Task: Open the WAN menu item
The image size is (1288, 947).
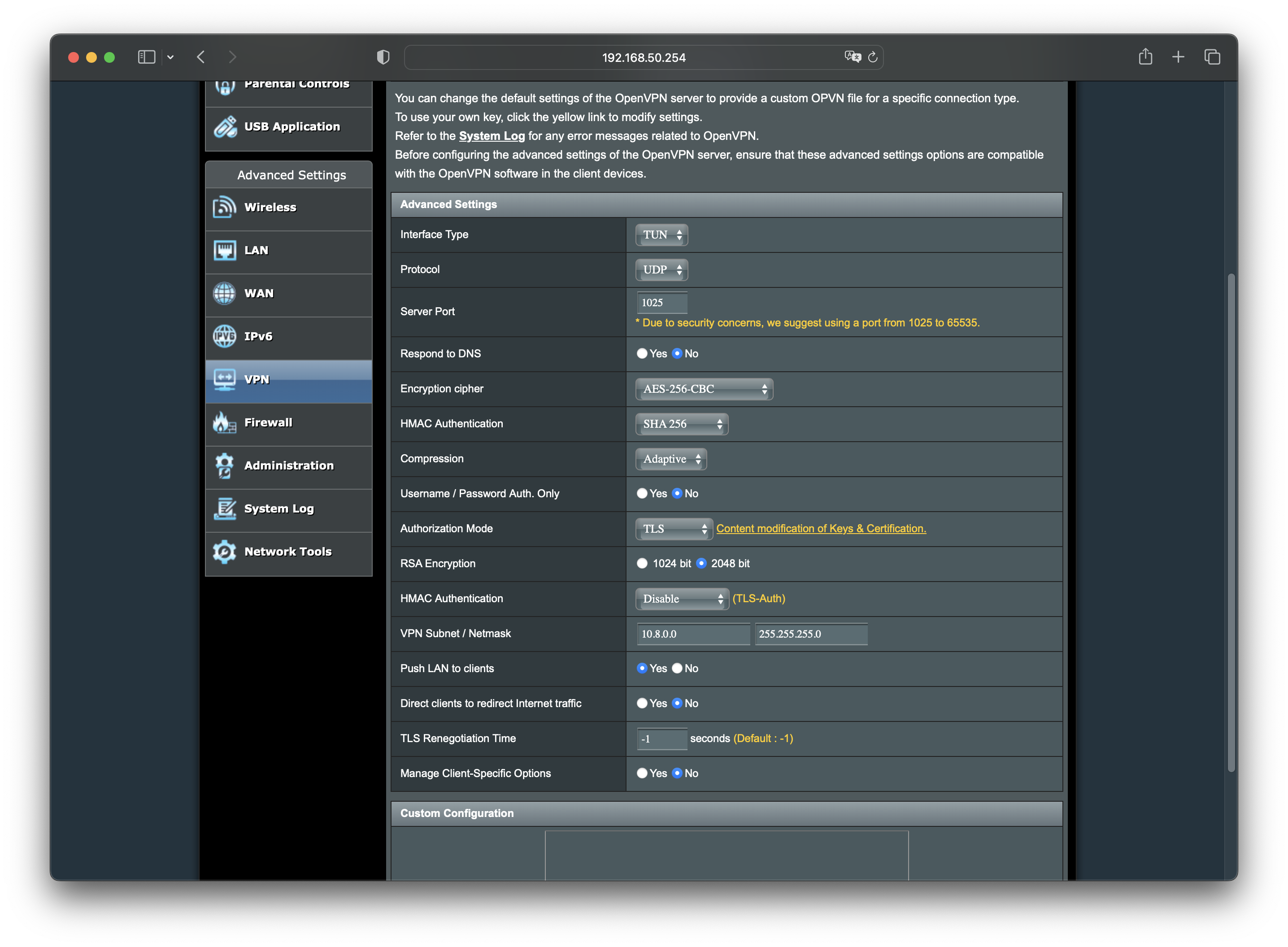Action: [258, 294]
